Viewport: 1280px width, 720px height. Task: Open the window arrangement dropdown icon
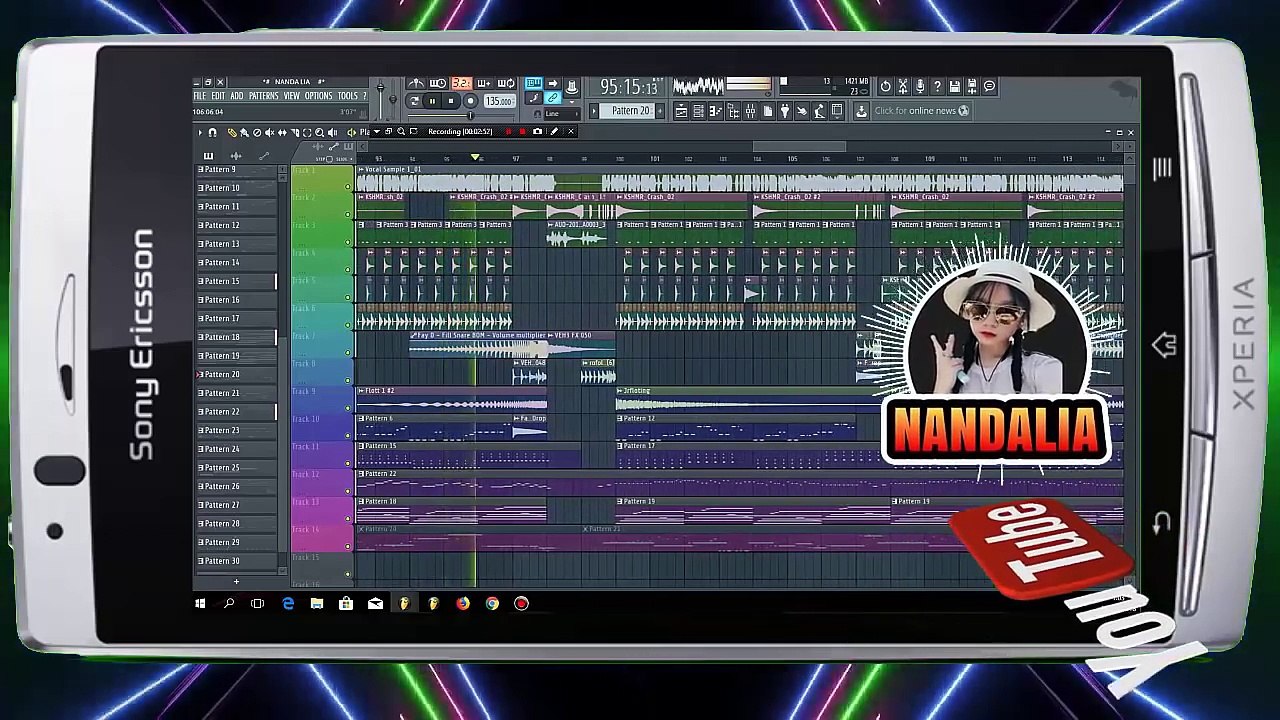coord(836,111)
